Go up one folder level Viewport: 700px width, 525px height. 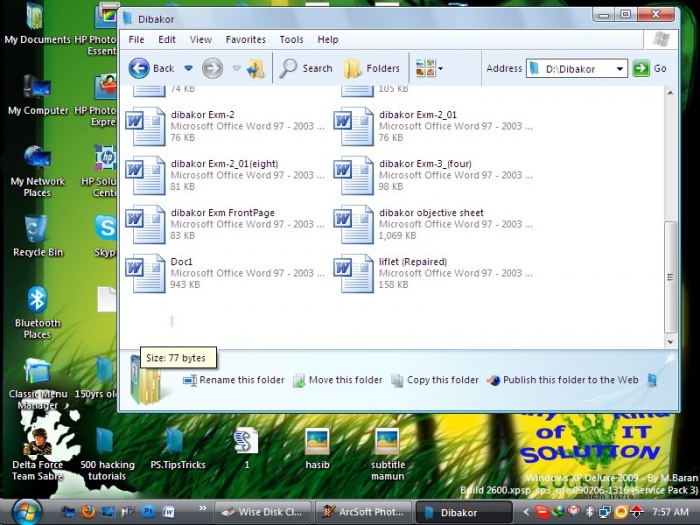click(256, 68)
